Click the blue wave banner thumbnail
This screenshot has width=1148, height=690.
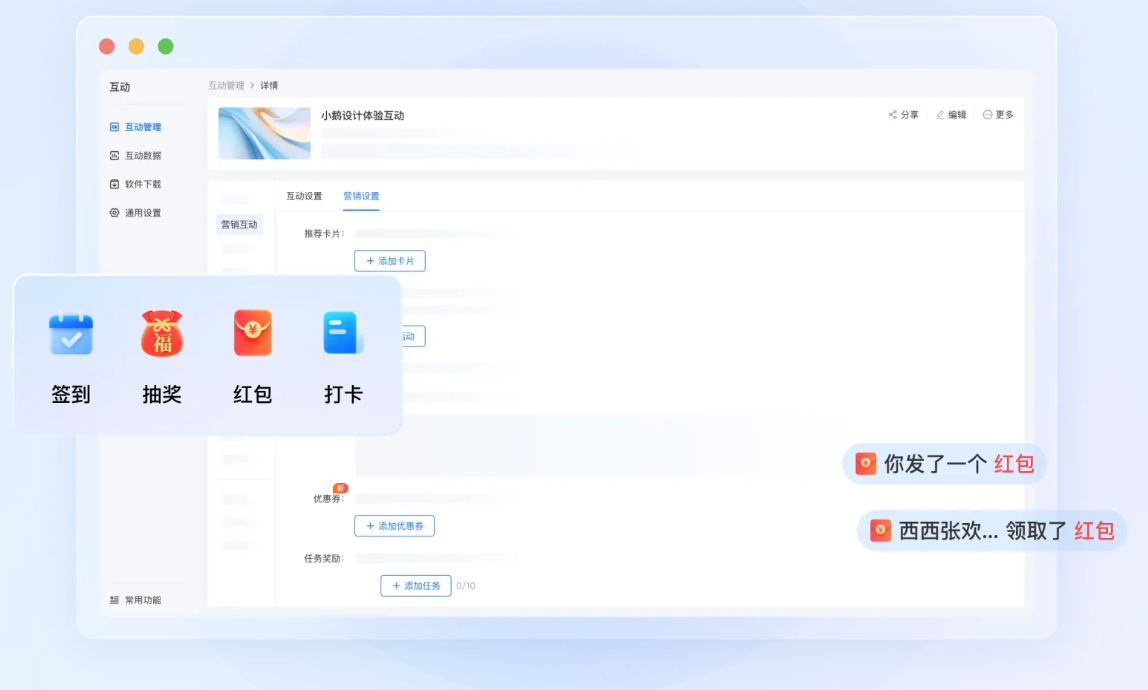point(263,133)
